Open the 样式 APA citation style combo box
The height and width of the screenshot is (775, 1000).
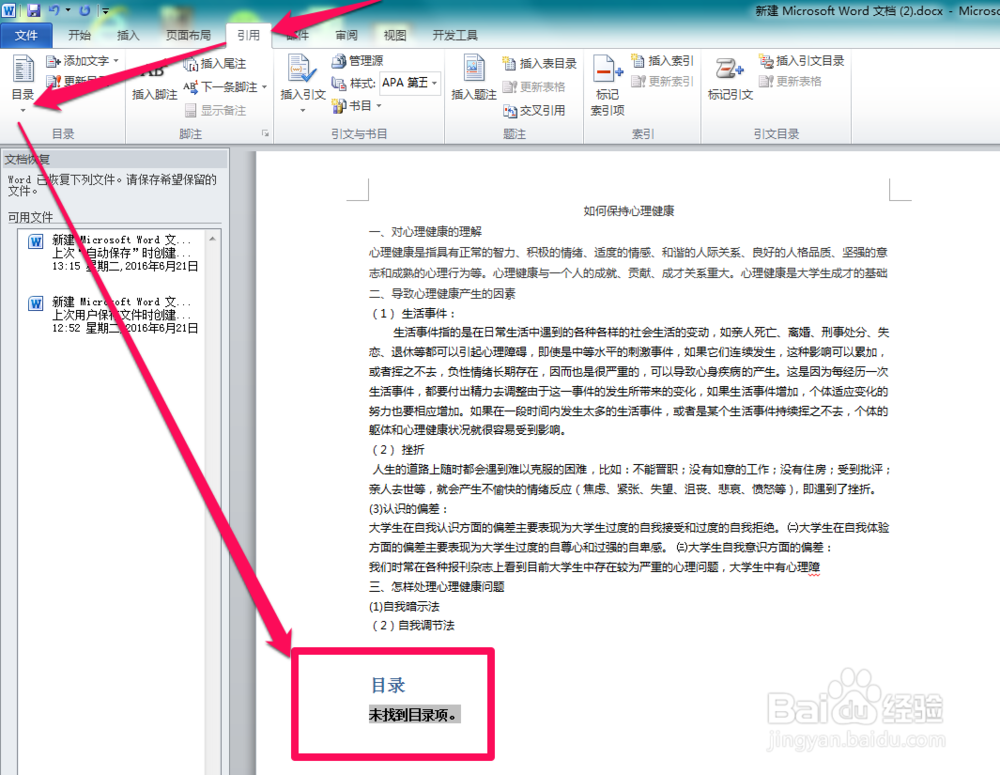pyautogui.click(x=411, y=83)
